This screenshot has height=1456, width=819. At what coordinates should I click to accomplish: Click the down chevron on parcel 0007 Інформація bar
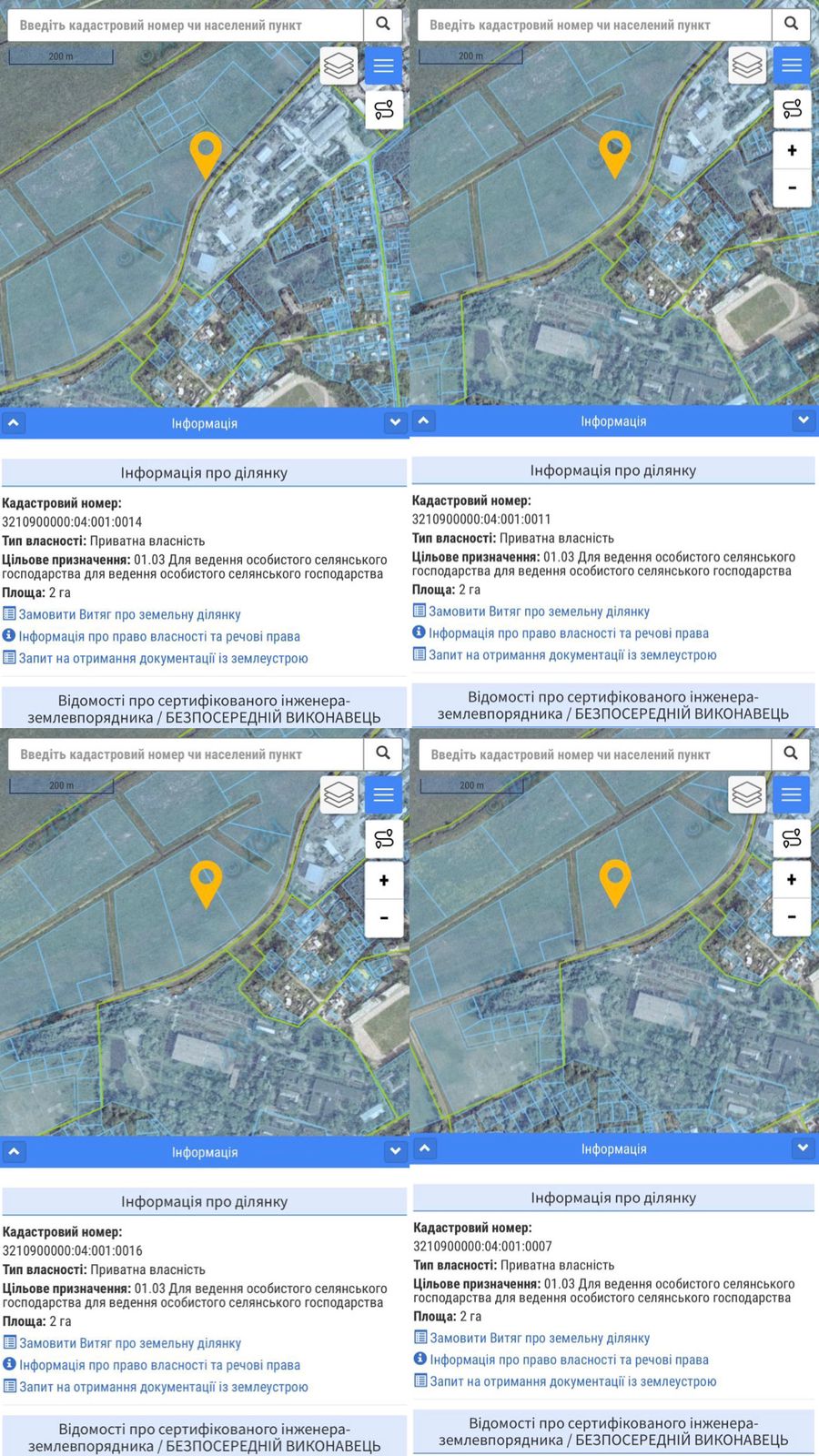[803, 1148]
